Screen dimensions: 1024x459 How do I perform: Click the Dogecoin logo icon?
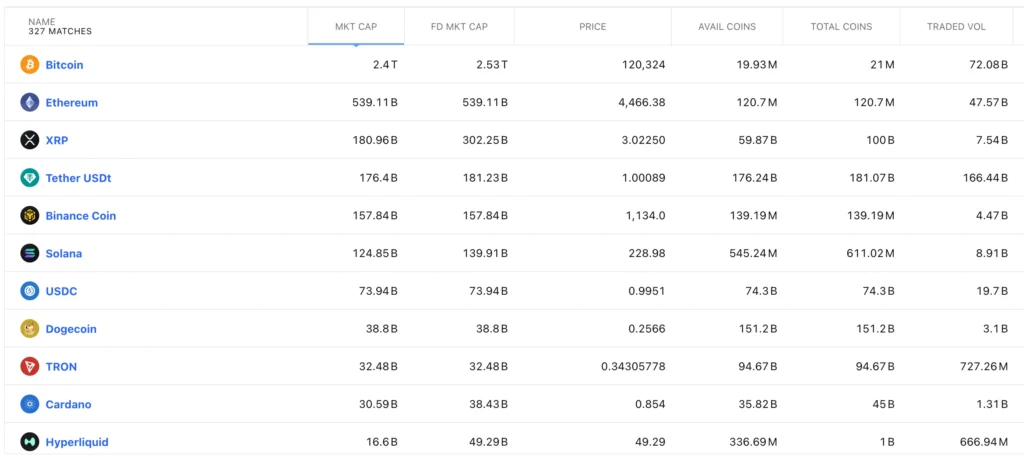[30, 329]
